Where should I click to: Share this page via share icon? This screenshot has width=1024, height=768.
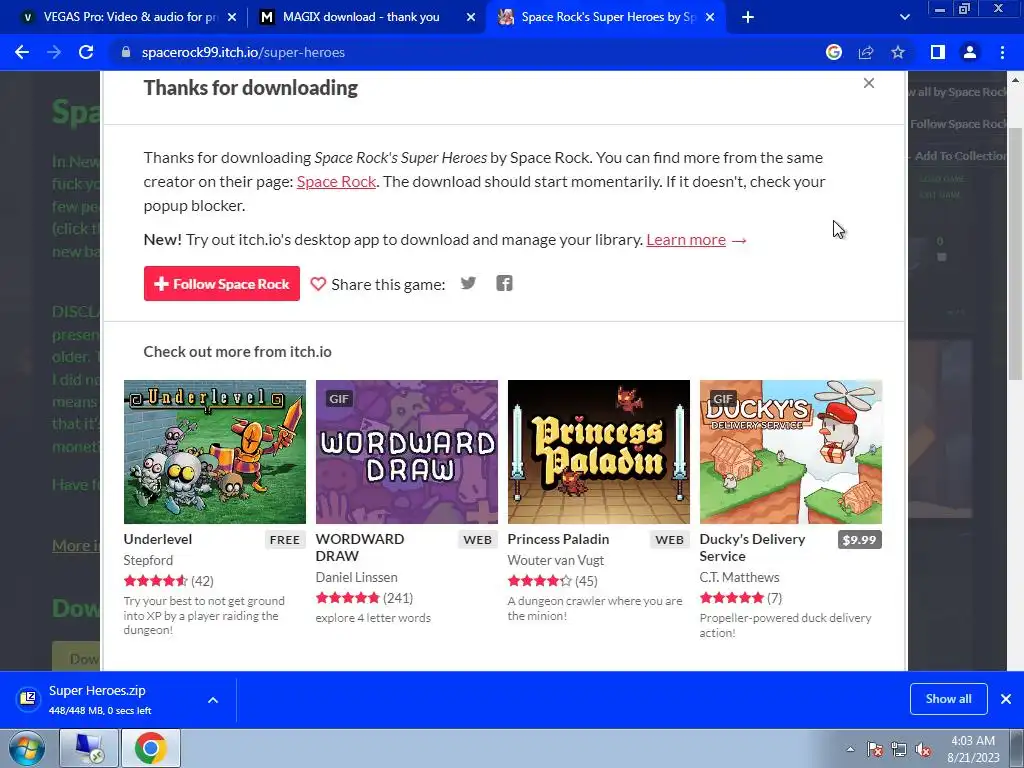[866, 52]
